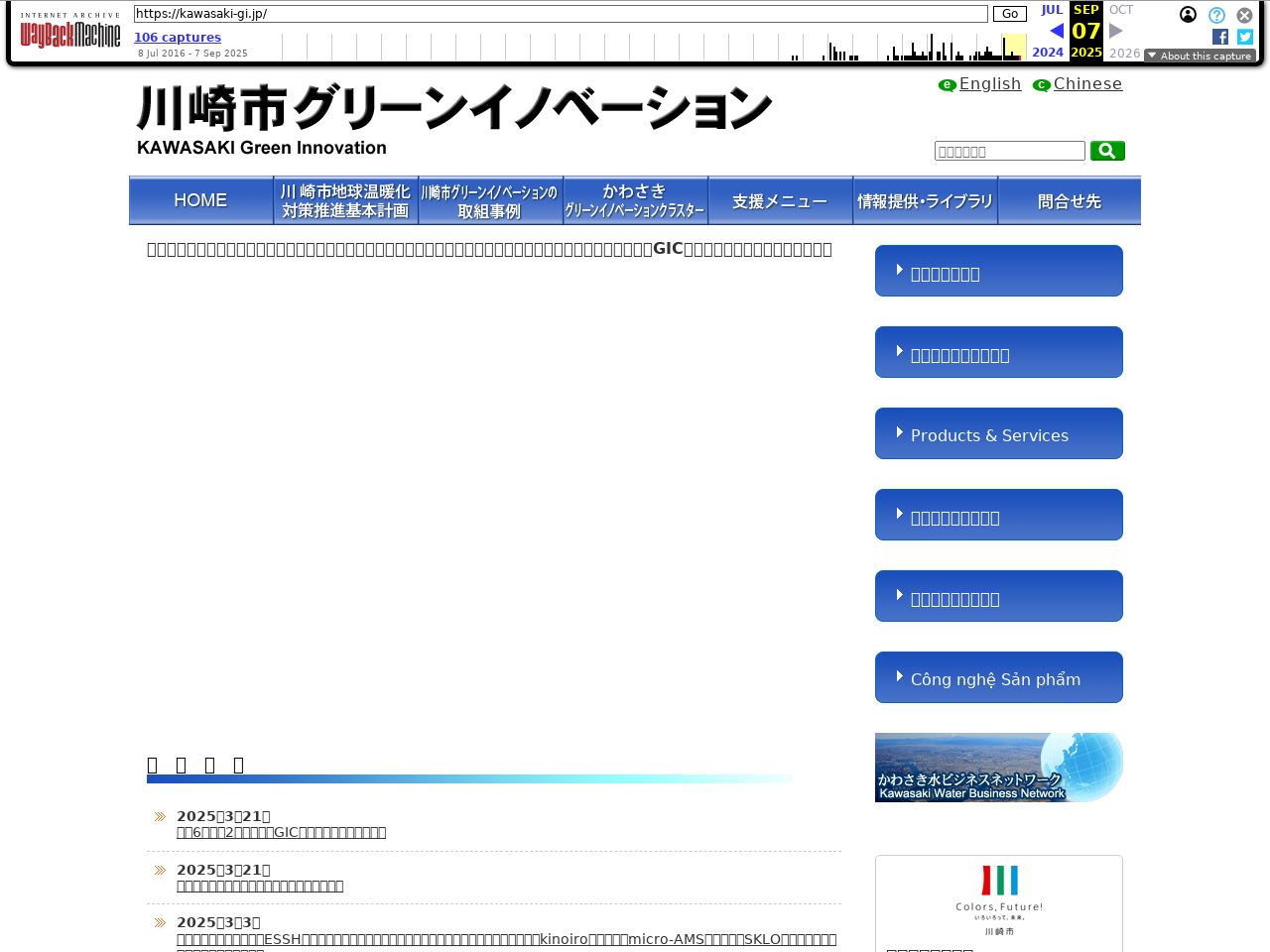Expand the Products & Services panel
1270x952 pixels.
(998, 434)
